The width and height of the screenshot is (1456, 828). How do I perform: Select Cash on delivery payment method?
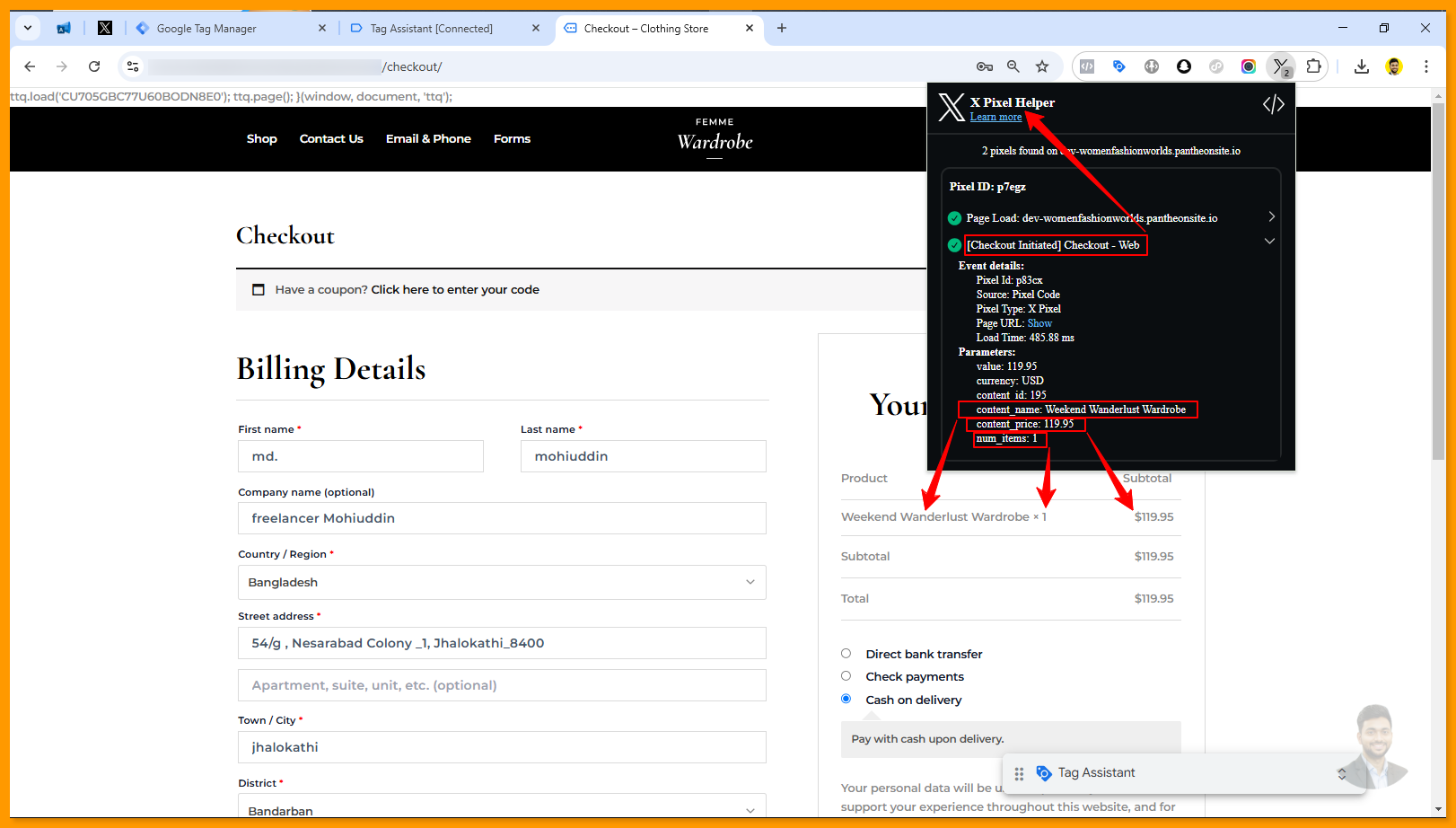tap(846, 699)
